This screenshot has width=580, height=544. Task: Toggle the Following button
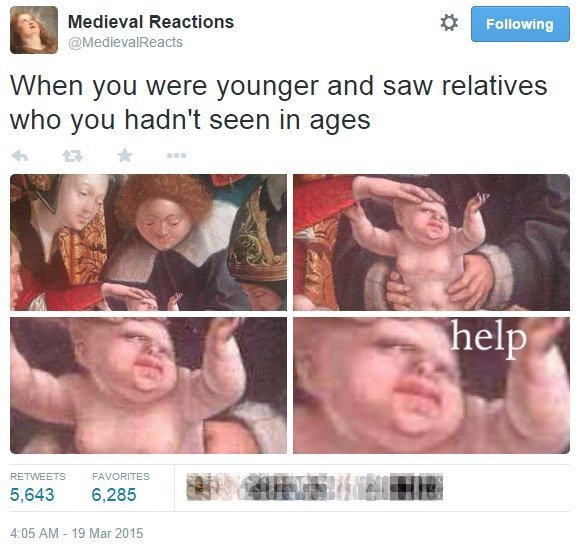520,24
